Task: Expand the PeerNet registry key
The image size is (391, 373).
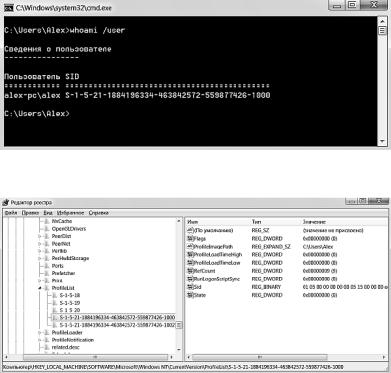Action: tap(40, 244)
